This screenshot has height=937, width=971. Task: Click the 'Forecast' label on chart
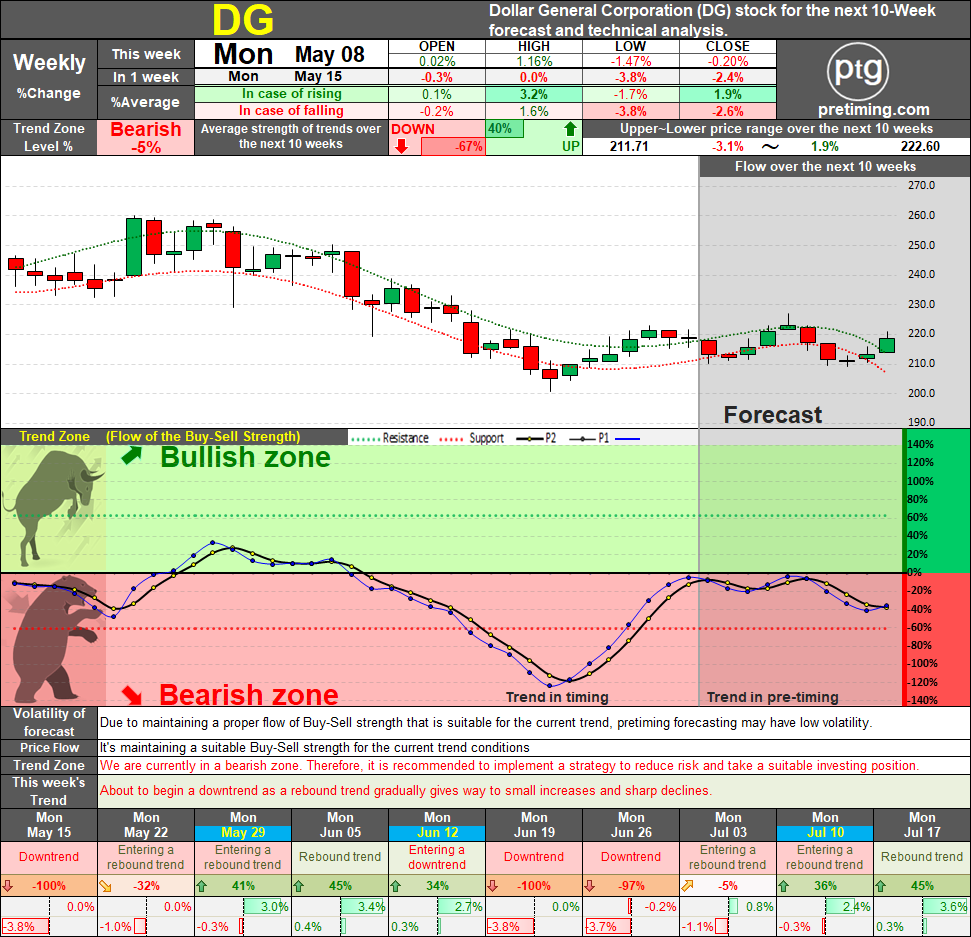(773, 415)
